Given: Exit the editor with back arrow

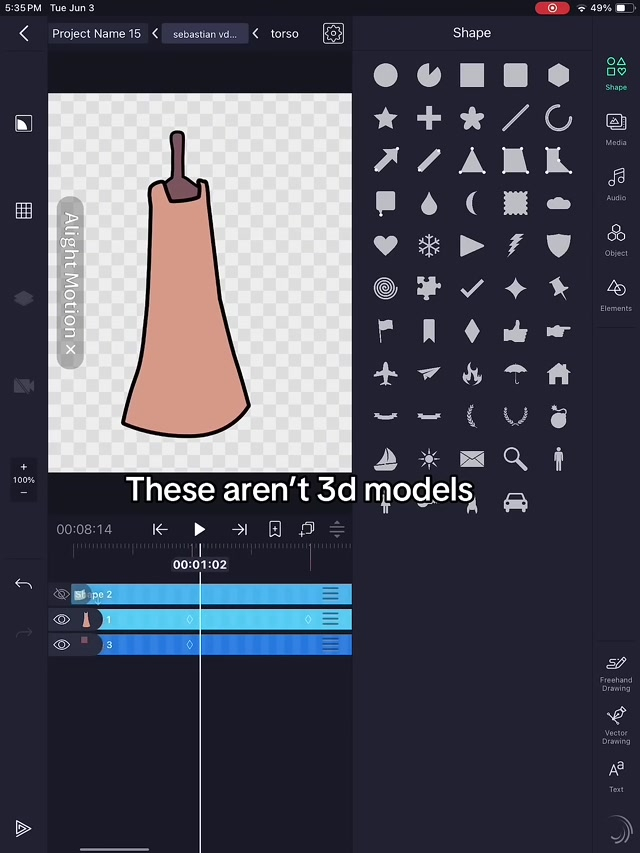Looking at the screenshot, I should [23, 33].
